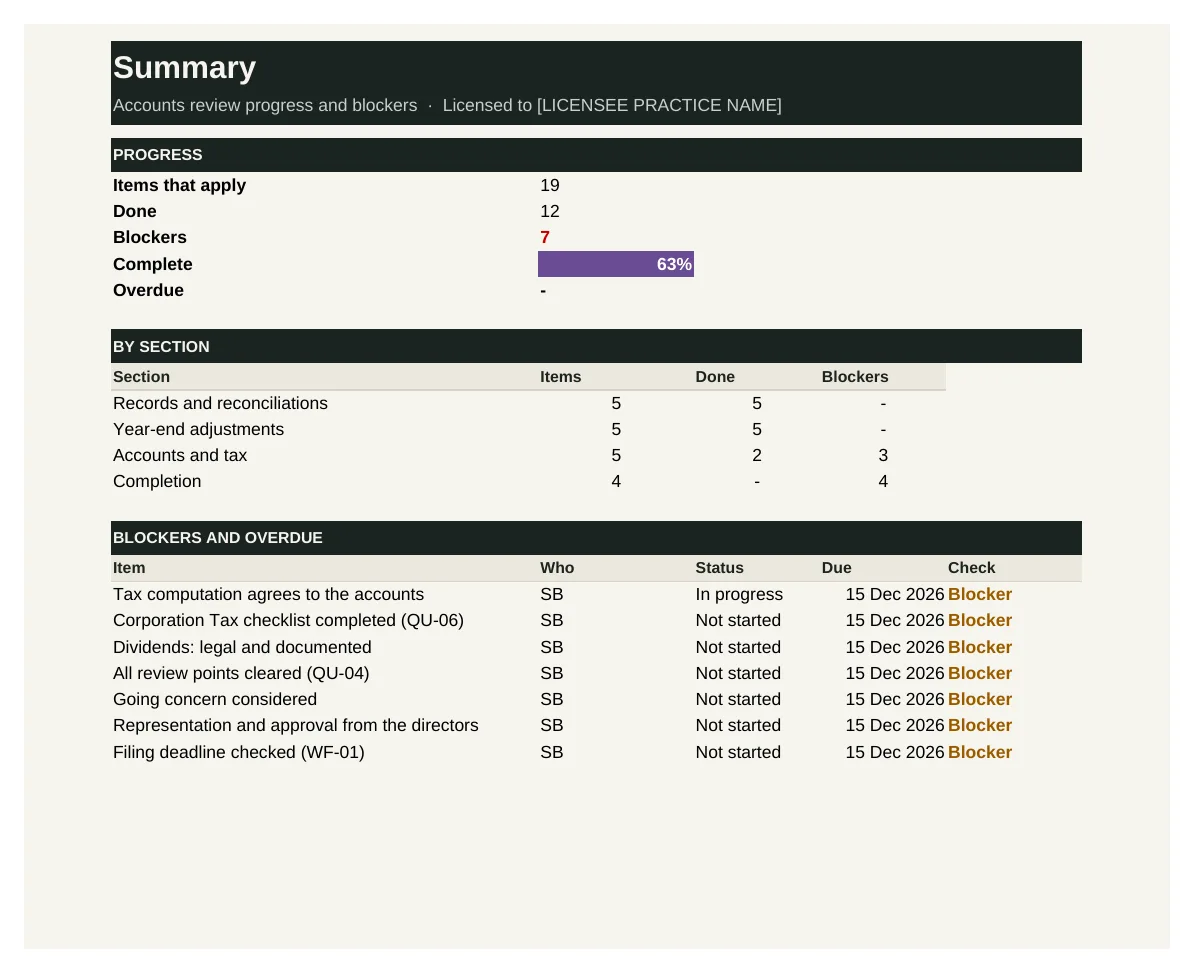This screenshot has width=1194, height=973.
Task: Select "All review points cleared (QU-04)" item
Action: (x=241, y=673)
